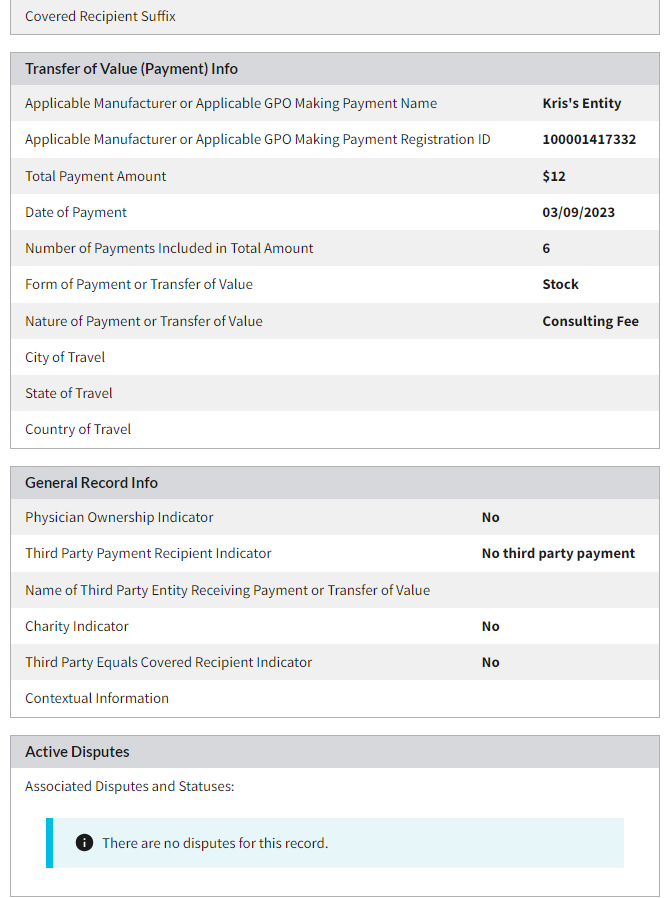The image size is (670, 898).
Task: Click the Charity Indicator row label
Action: point(77,626)
